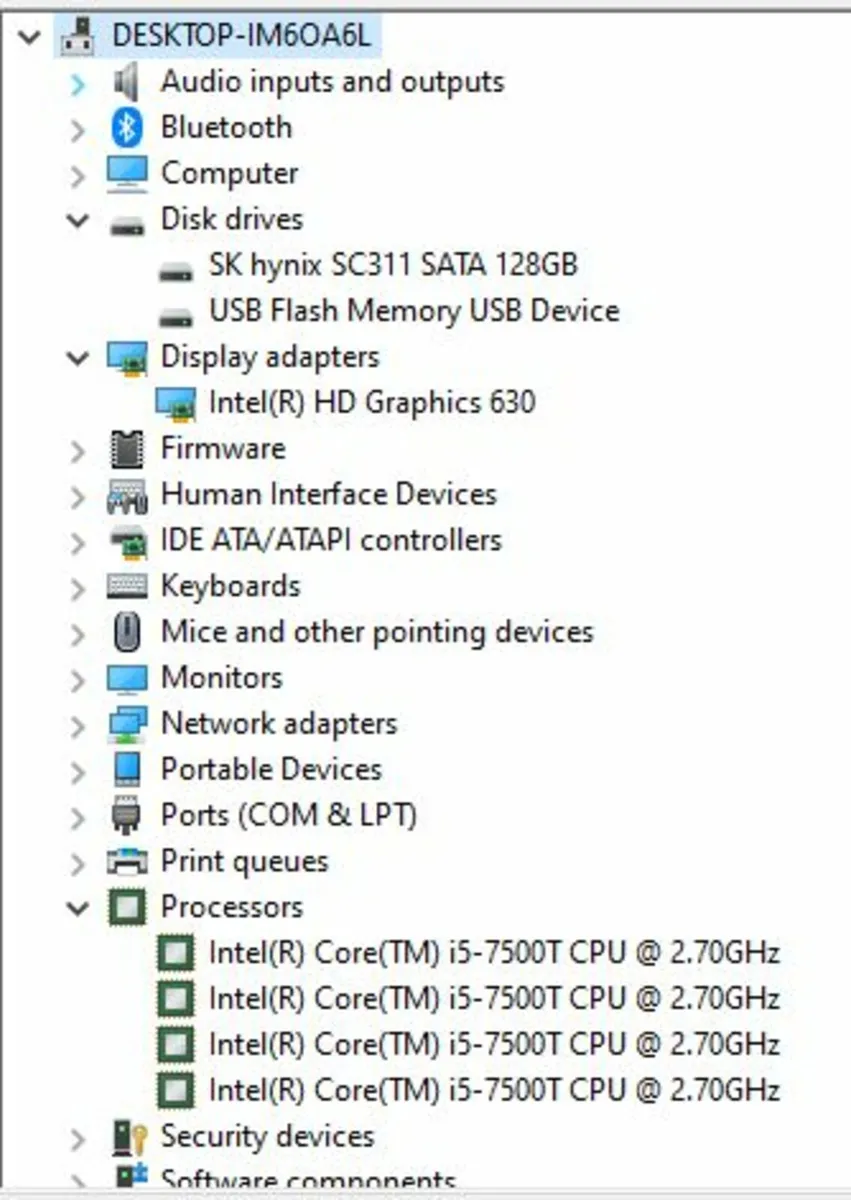
Task: Select the SK hynix SC311 SATA 128GB drive
Action: pos(389,265)
